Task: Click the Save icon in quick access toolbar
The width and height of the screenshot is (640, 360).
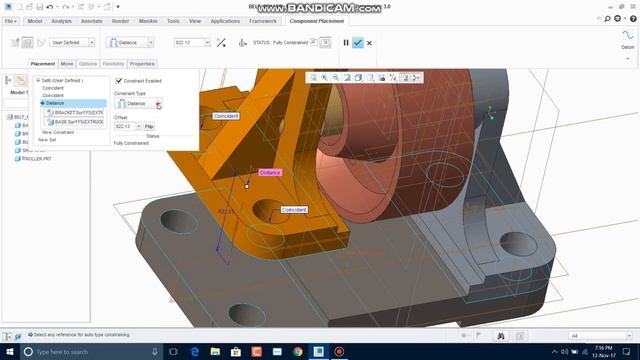Action: click(x=40, y=7)
